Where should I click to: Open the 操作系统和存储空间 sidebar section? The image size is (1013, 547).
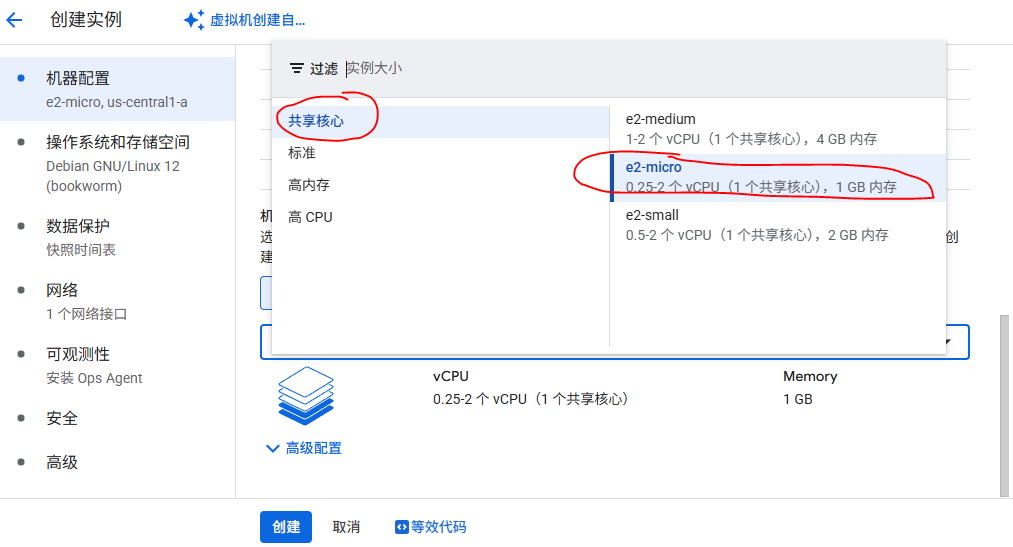pos(118,163)
